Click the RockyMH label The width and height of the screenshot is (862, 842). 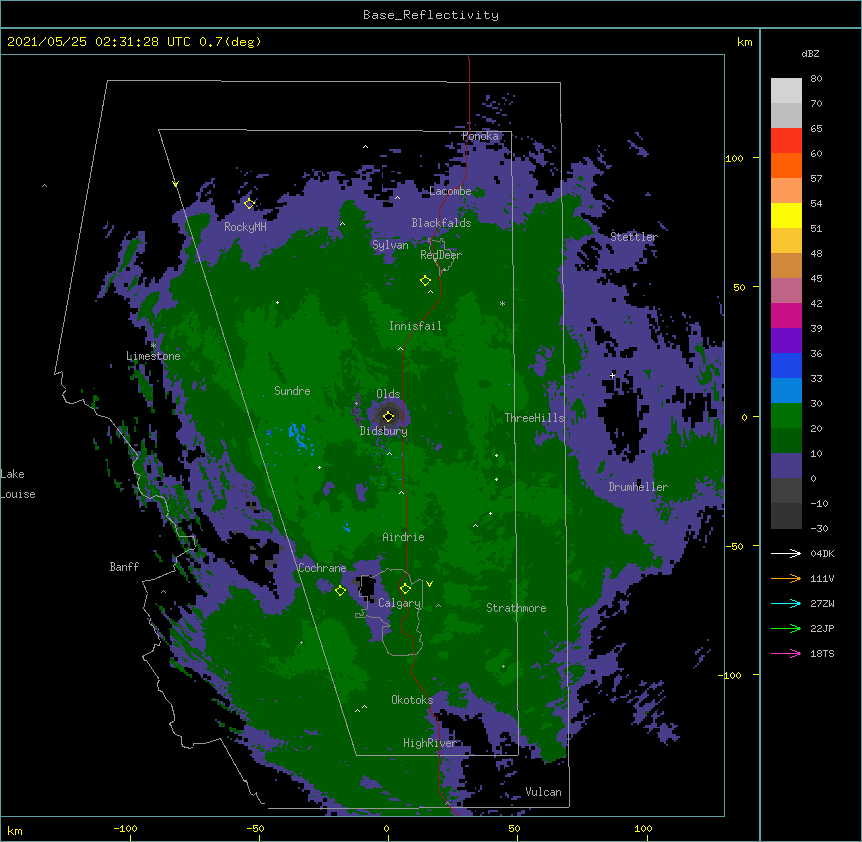[245, 227]
